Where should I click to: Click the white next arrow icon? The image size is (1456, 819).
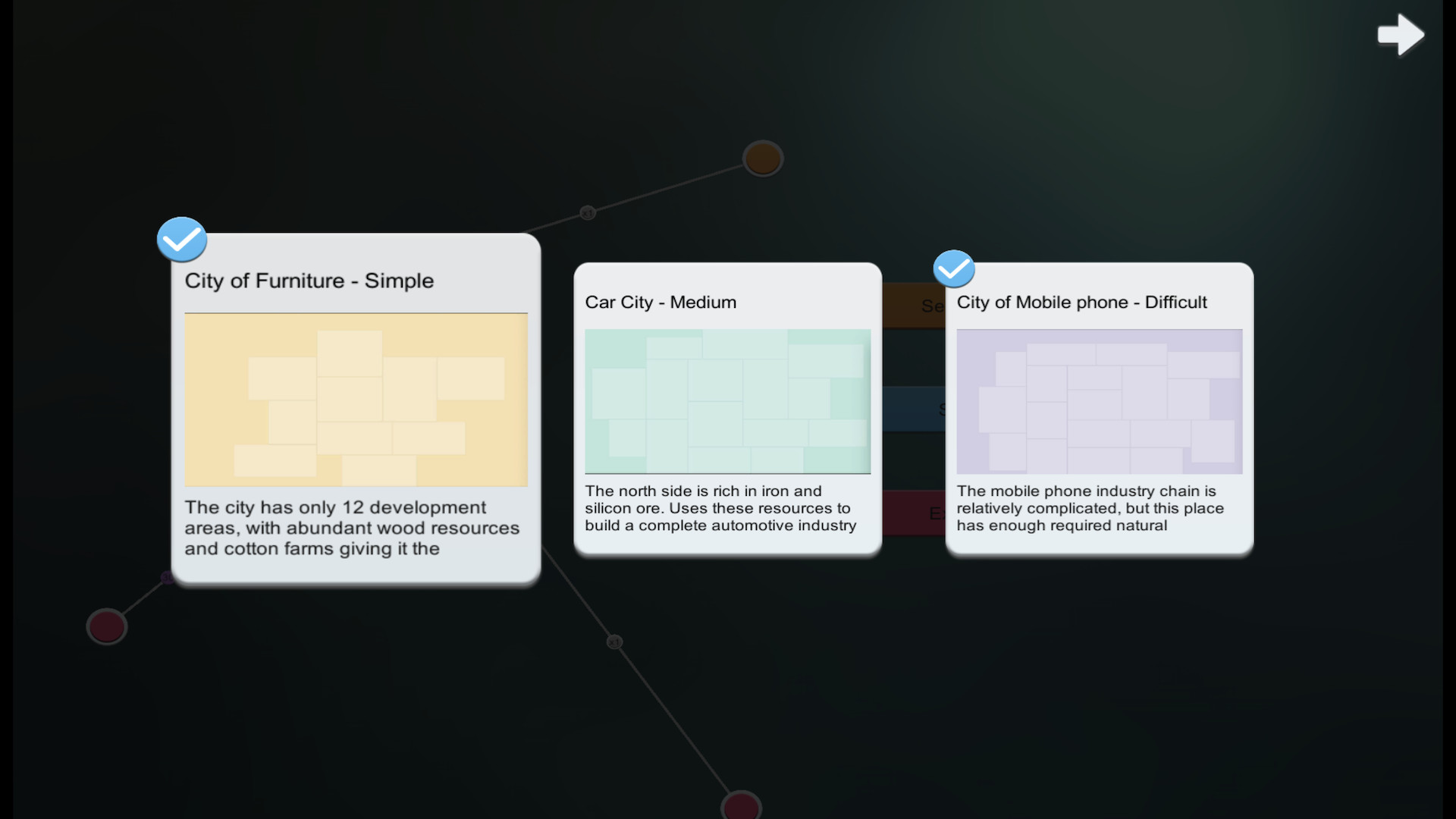pos(1401,34)
